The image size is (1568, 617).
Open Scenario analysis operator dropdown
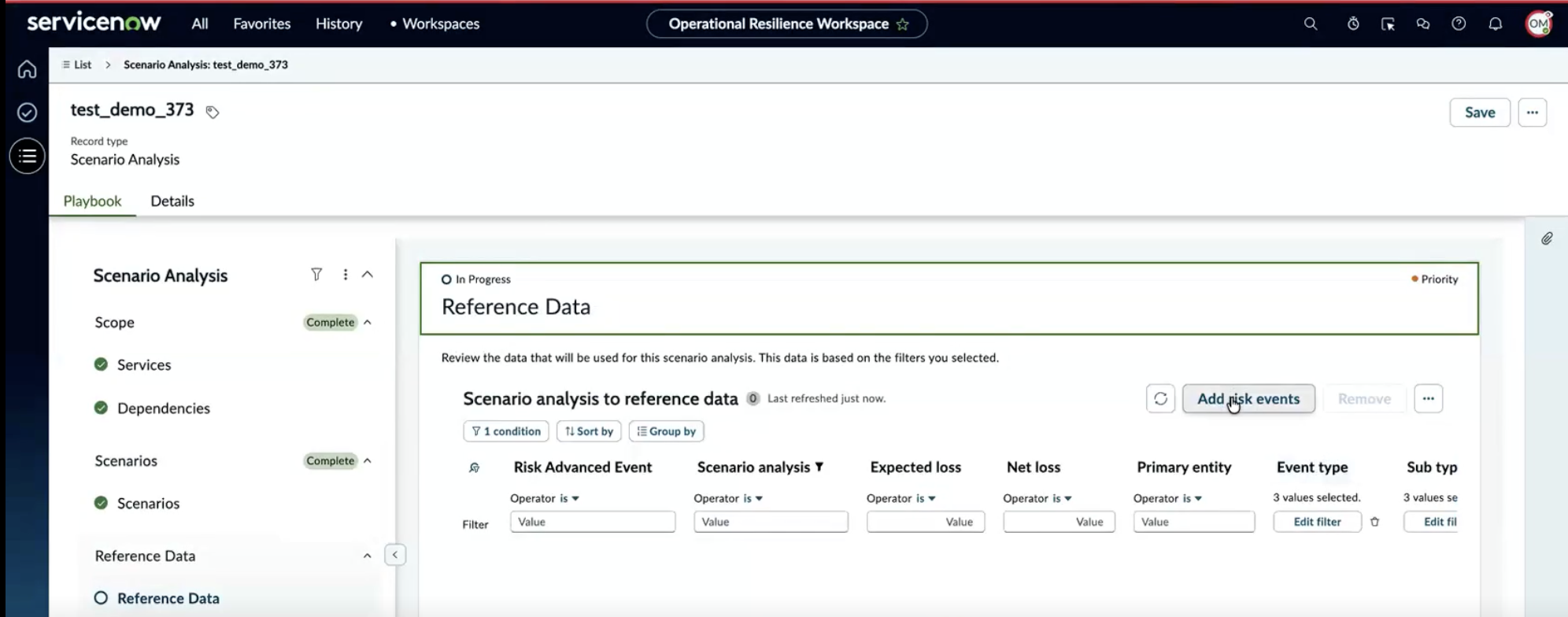pos(753,498)
